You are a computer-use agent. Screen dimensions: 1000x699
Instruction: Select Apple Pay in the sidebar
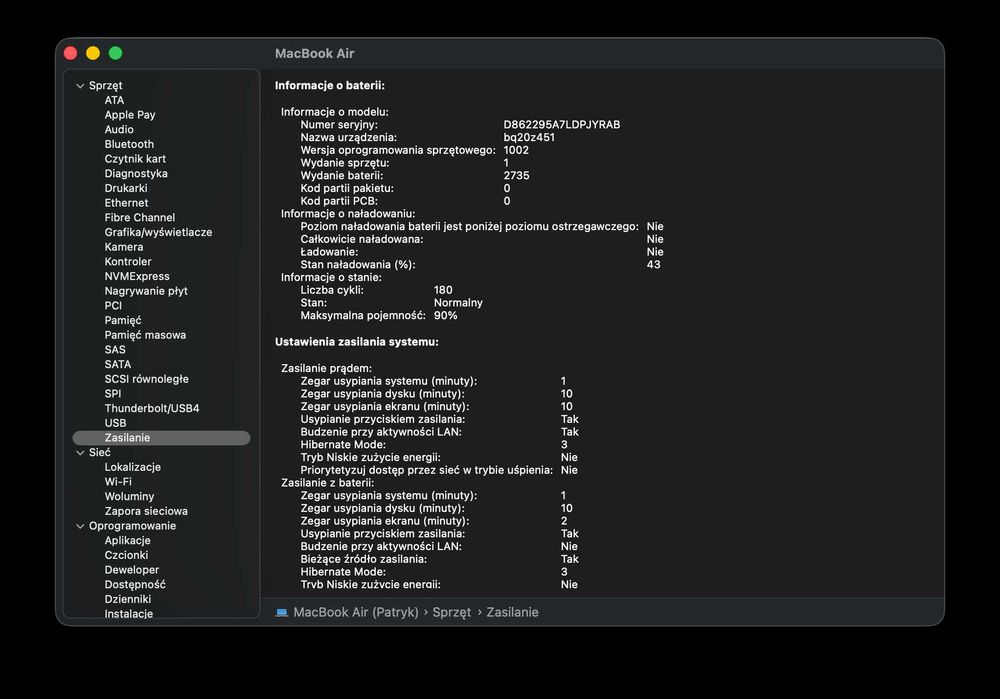(129, 115)
